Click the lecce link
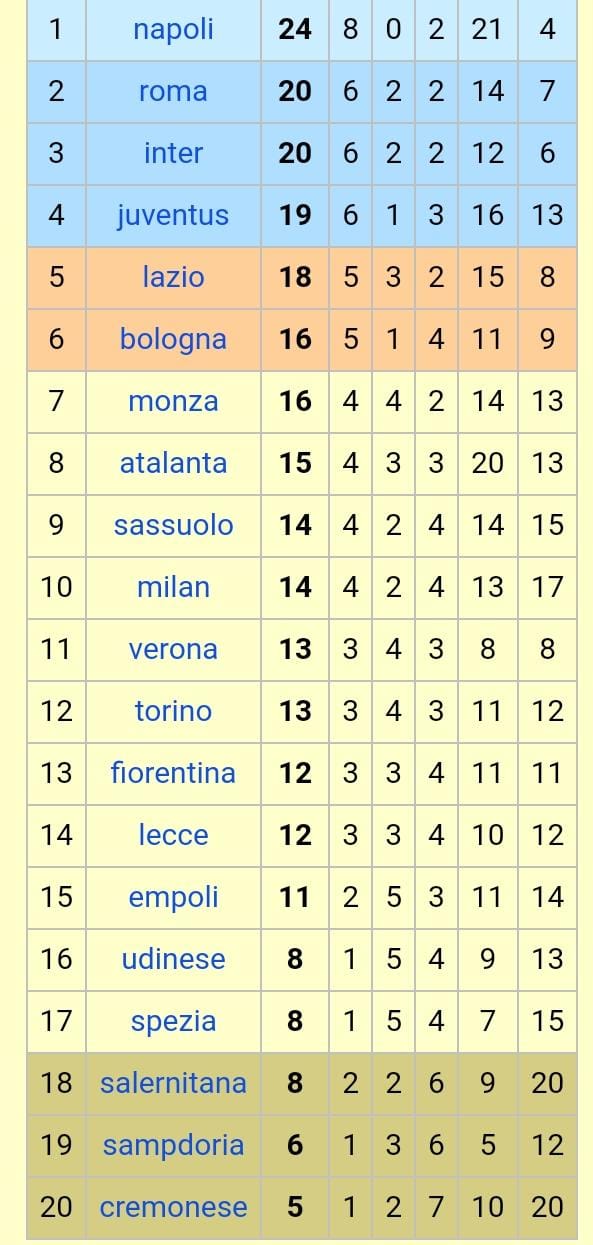Viewport: 593px width, 1245px height. tap(173, 835)
